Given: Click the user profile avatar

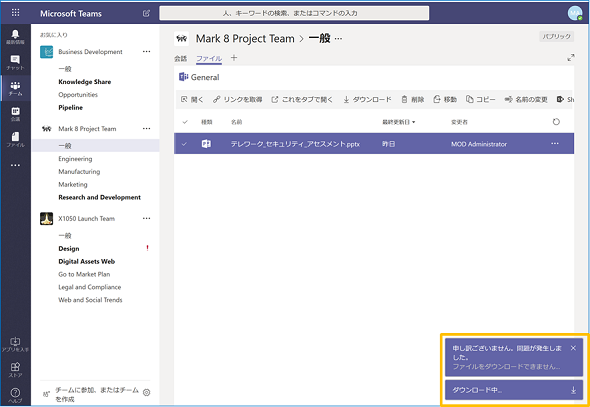Looking at the screenshot, I should [575, 13].
